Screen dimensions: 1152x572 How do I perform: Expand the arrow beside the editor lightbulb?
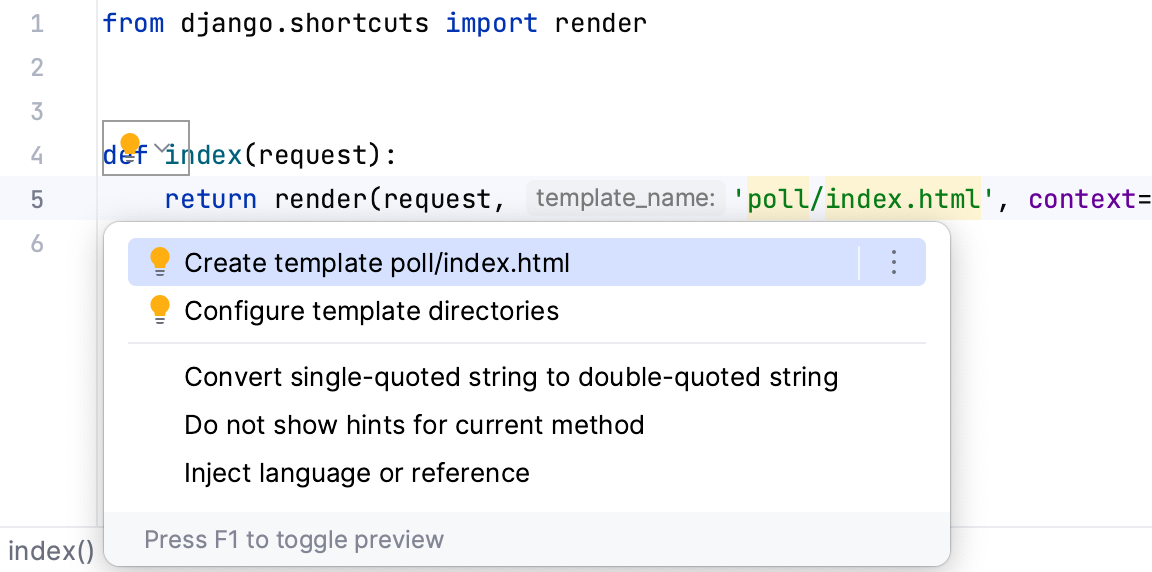point(162,147)
